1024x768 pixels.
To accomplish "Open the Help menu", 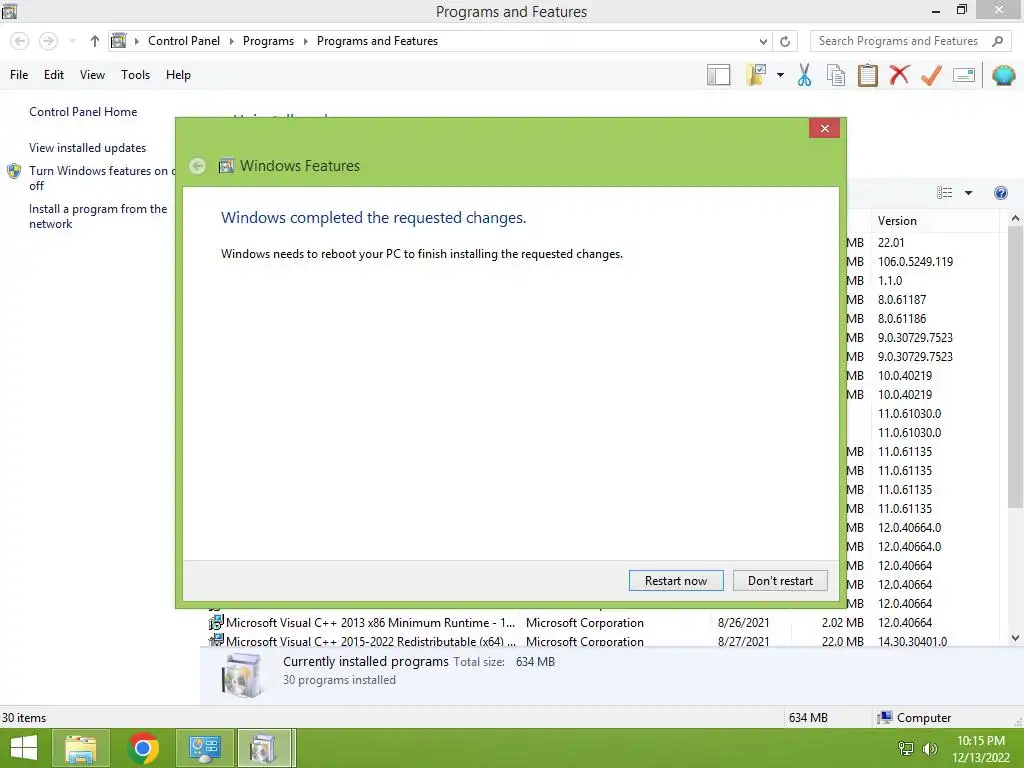I will (178, 75).
